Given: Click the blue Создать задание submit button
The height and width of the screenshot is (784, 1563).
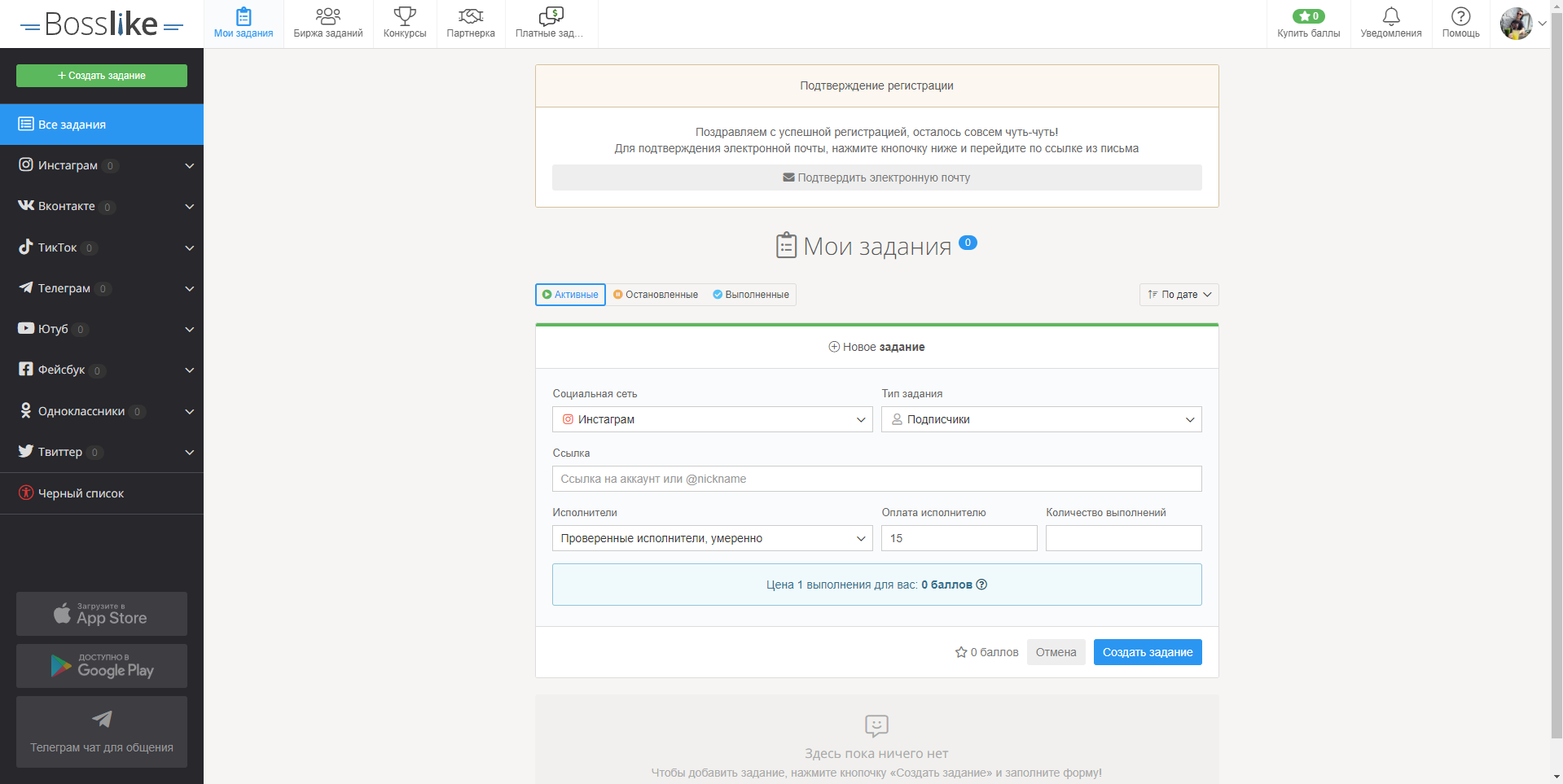Looking at the screenshot, I should tap(1148, 652).
